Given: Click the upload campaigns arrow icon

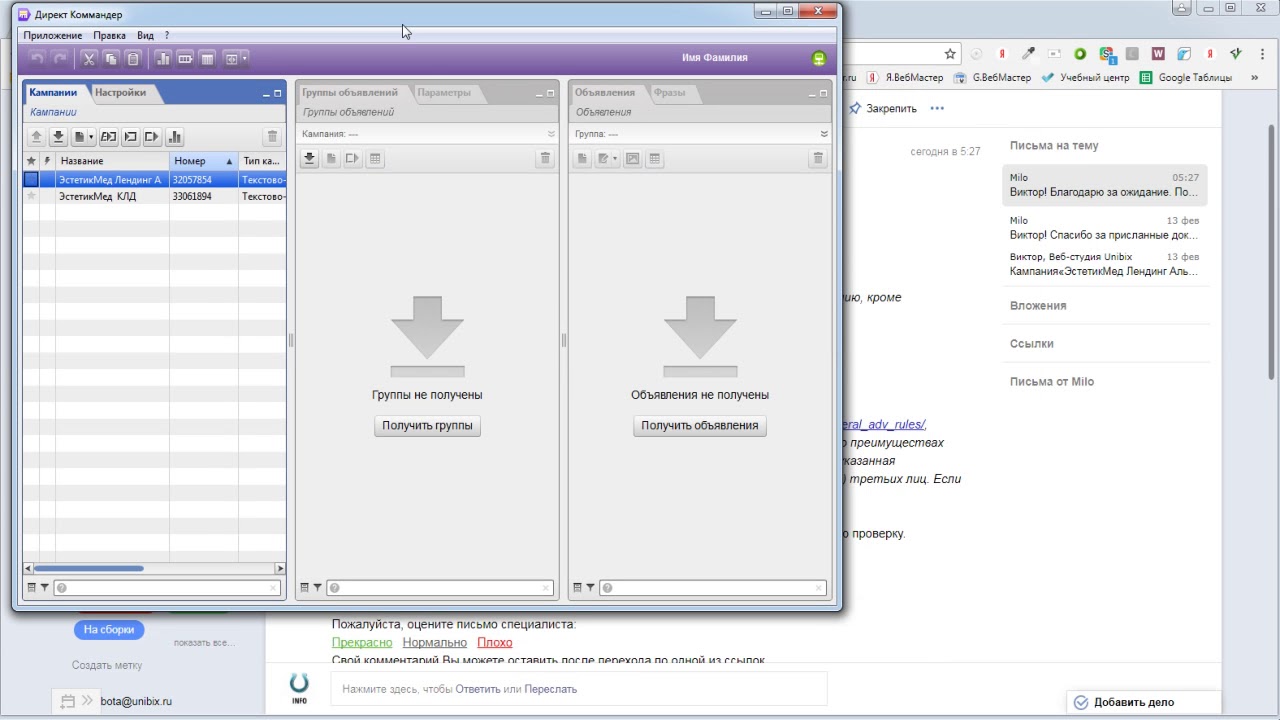Looking at the screenshot, I should click(x=36, y=137).
